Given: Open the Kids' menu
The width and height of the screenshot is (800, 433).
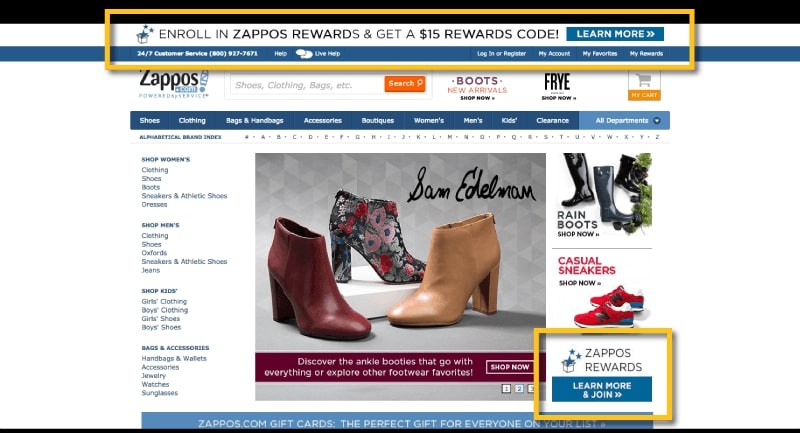Looking at the screenshot, I should pos(509,120).
